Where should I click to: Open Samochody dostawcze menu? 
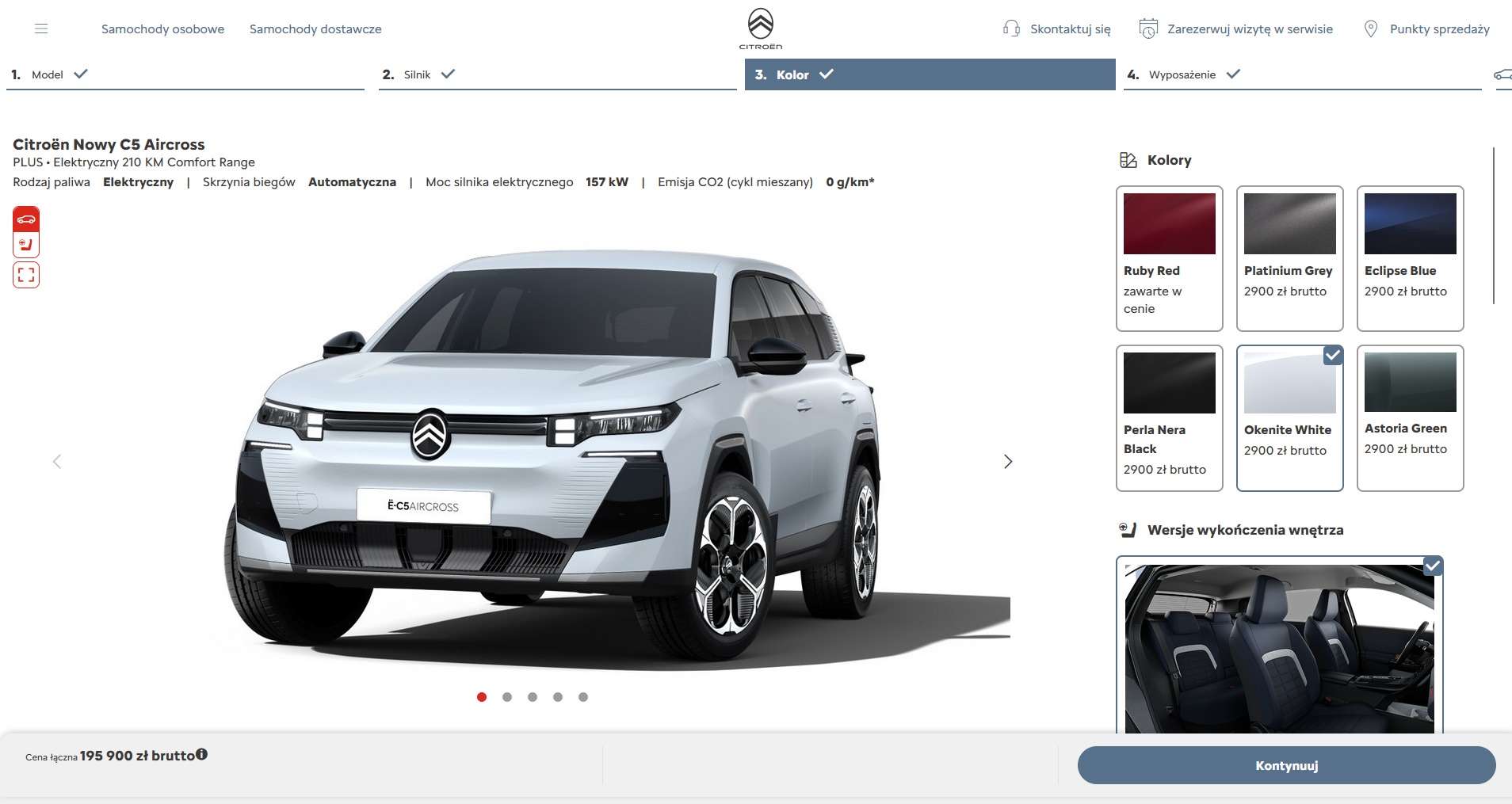pyautogui.click(x=315, y=29)
